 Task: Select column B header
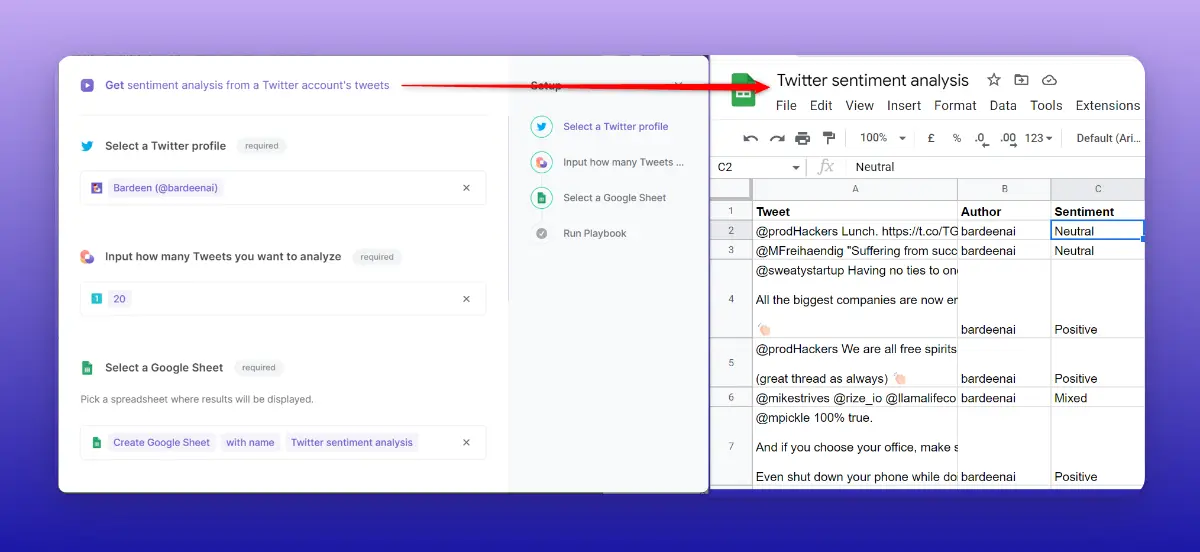tap(1004, 190)
